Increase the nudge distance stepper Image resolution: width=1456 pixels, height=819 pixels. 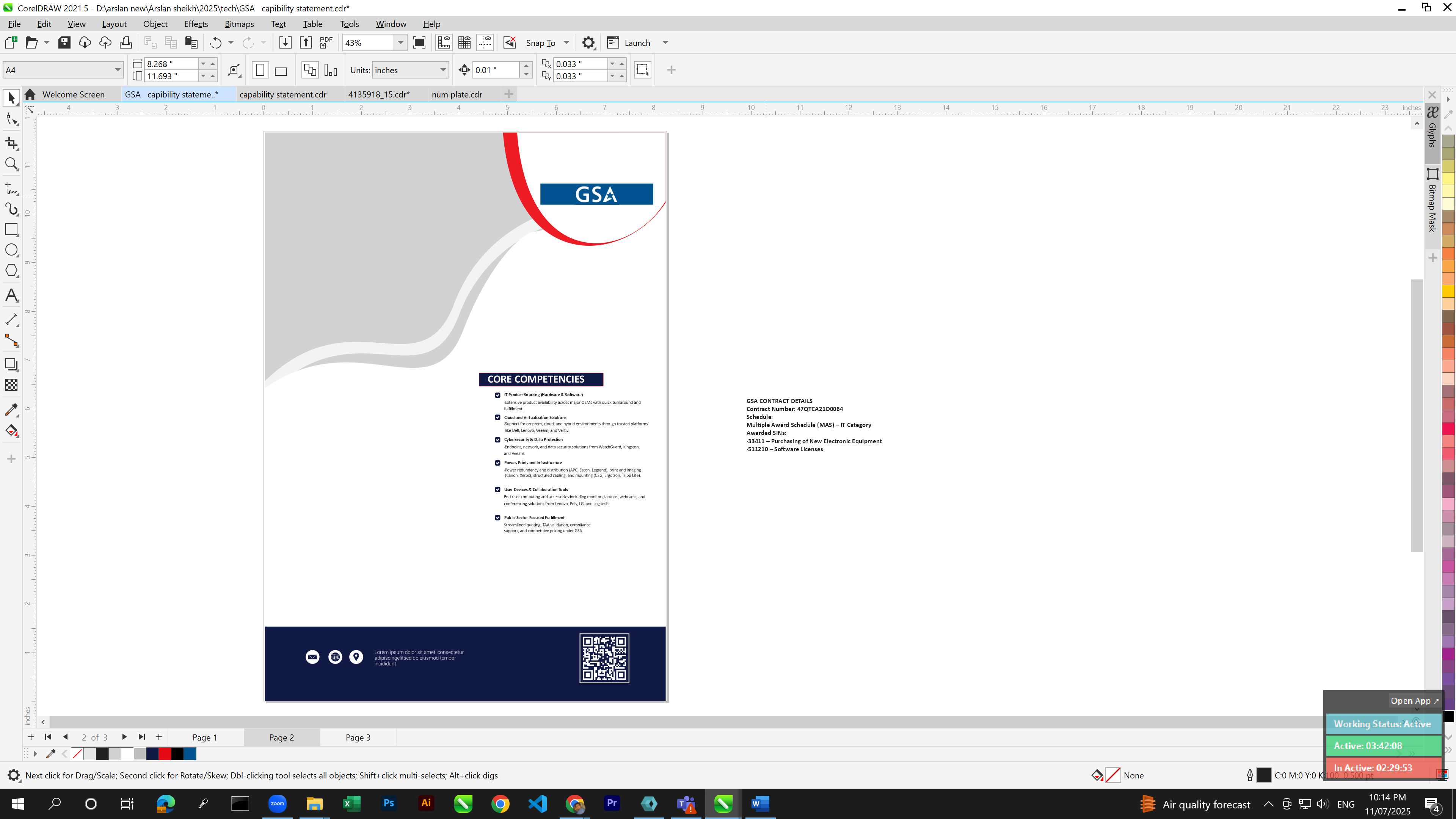(526, 66)
